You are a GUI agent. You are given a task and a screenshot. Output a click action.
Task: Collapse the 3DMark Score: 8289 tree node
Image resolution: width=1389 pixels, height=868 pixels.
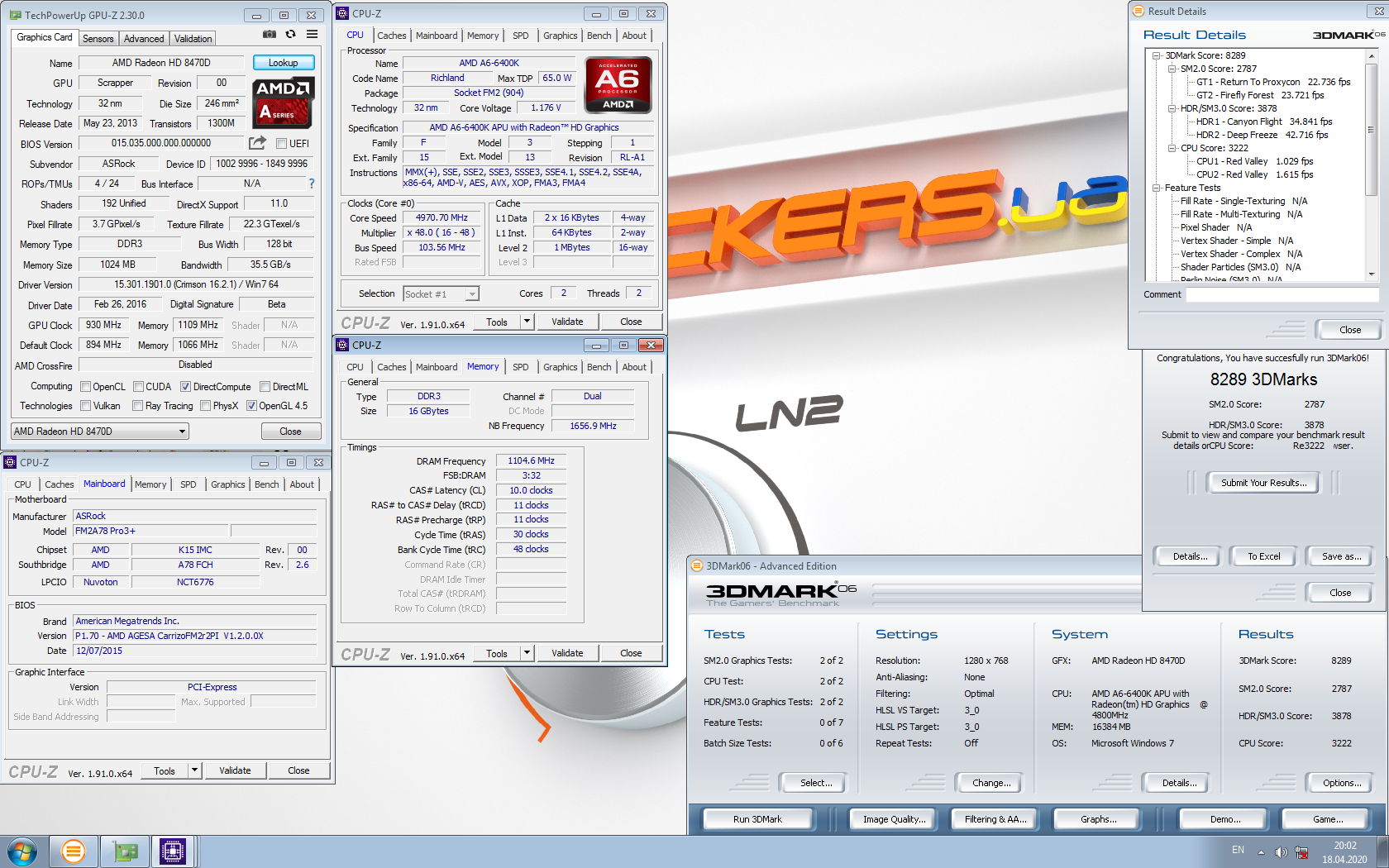(1156, 55)
